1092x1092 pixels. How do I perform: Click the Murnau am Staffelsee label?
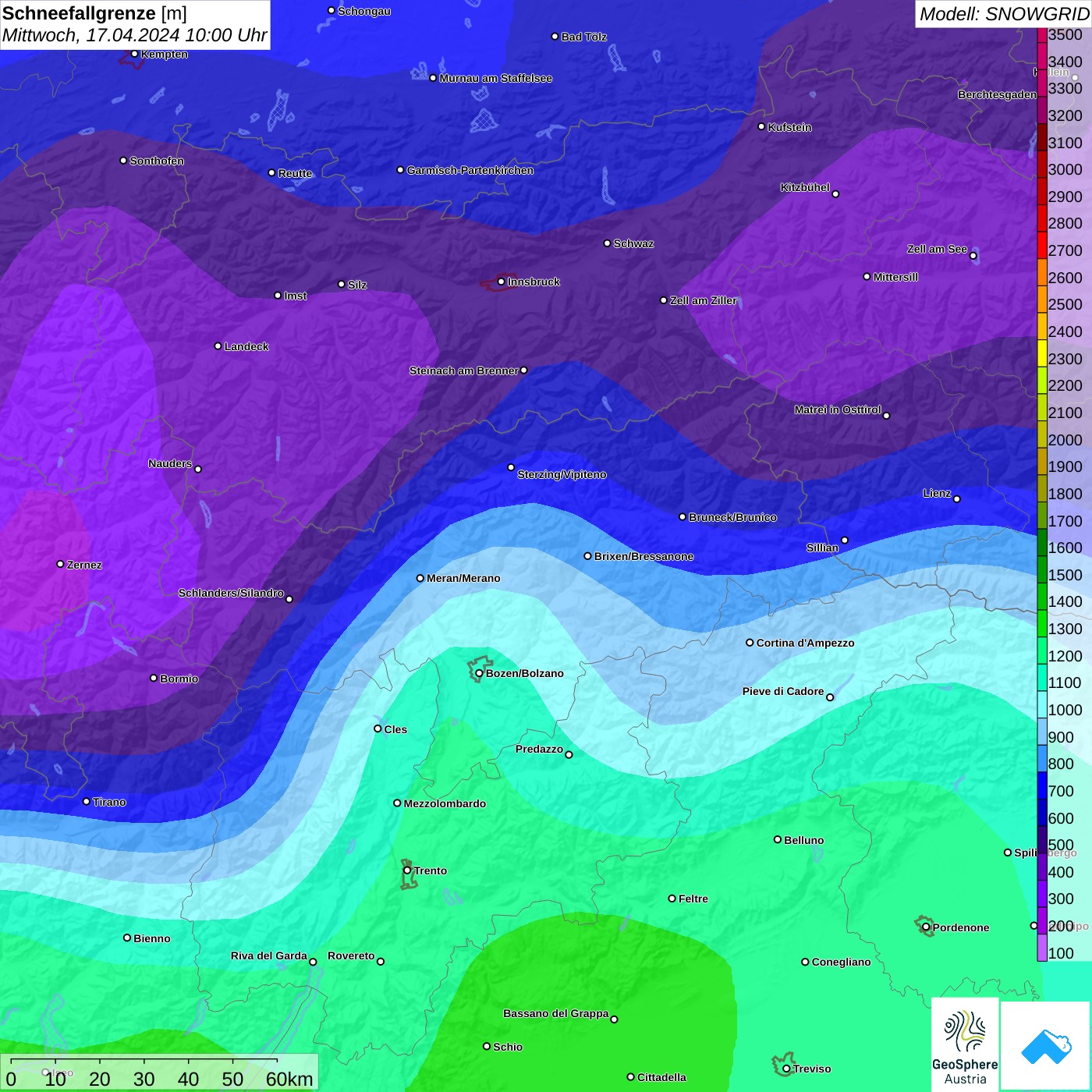496,78
